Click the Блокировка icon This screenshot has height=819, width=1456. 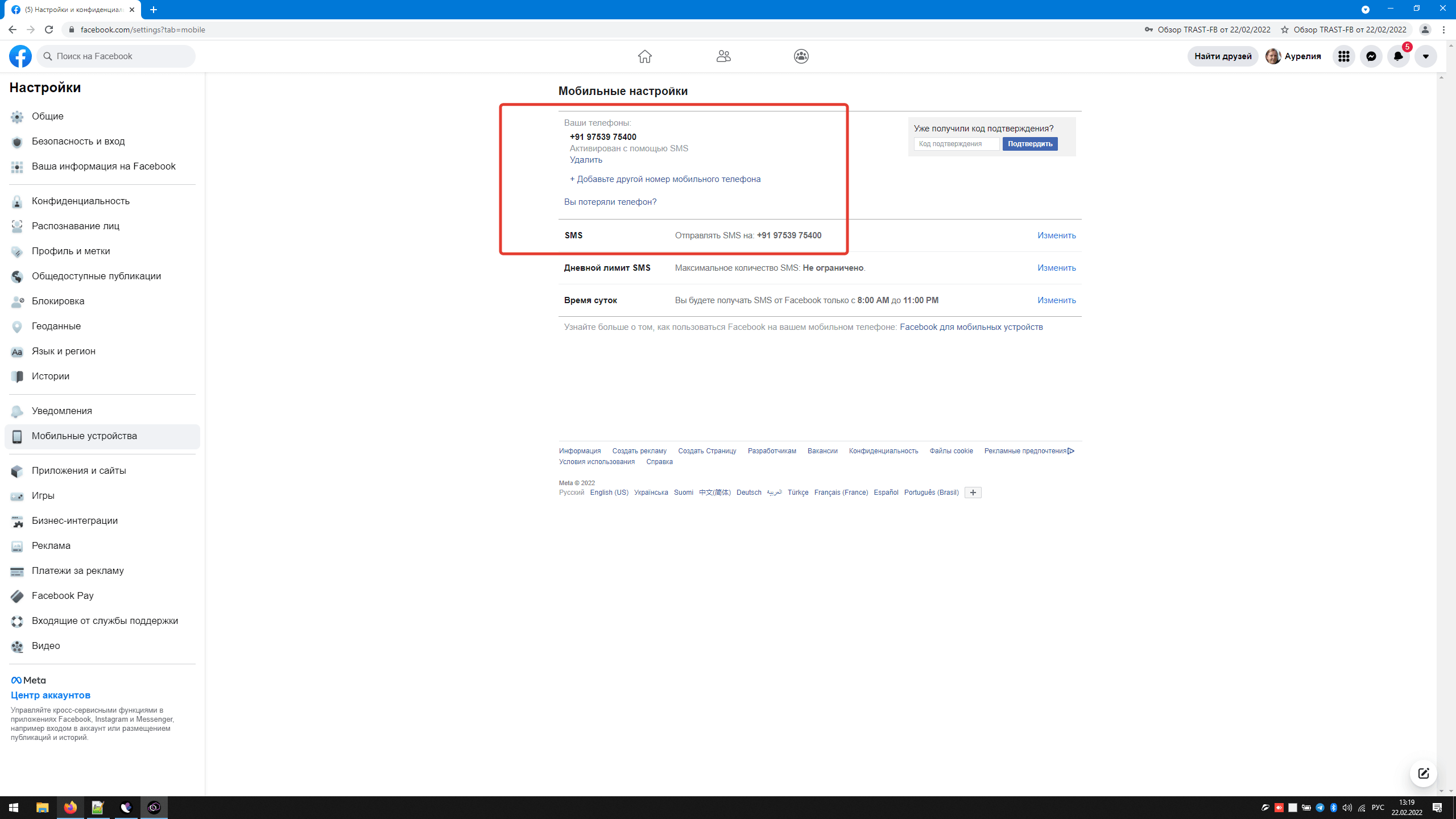[17, 301]
